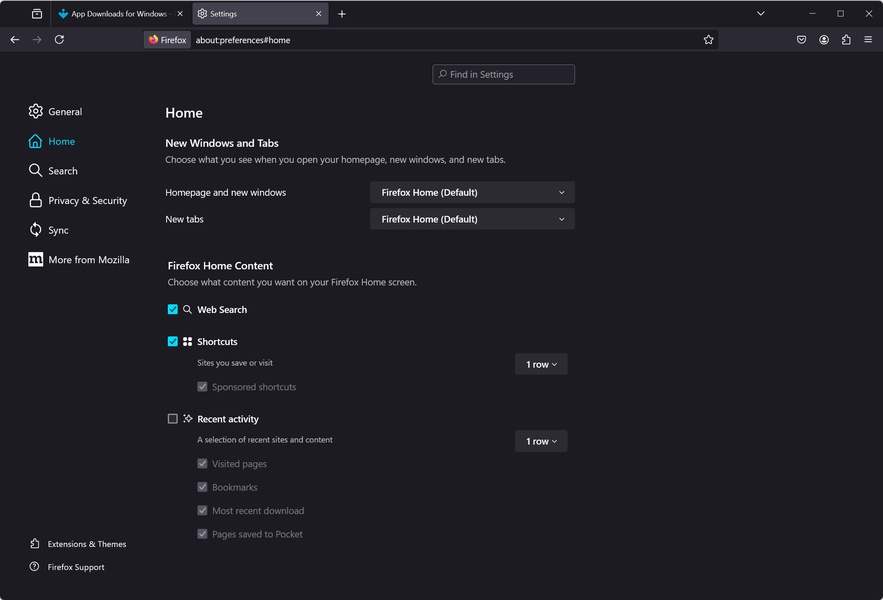Open the application hamburger menu
Viewport: 883px width, 600px height.
(x=868, y=40)
